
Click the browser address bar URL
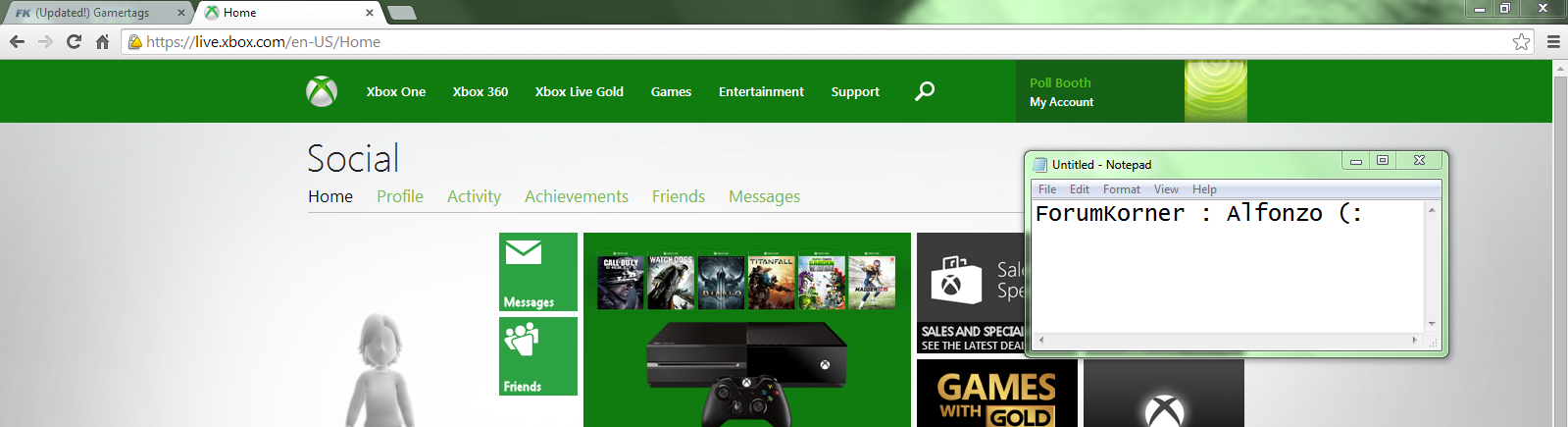pos(263,41)
